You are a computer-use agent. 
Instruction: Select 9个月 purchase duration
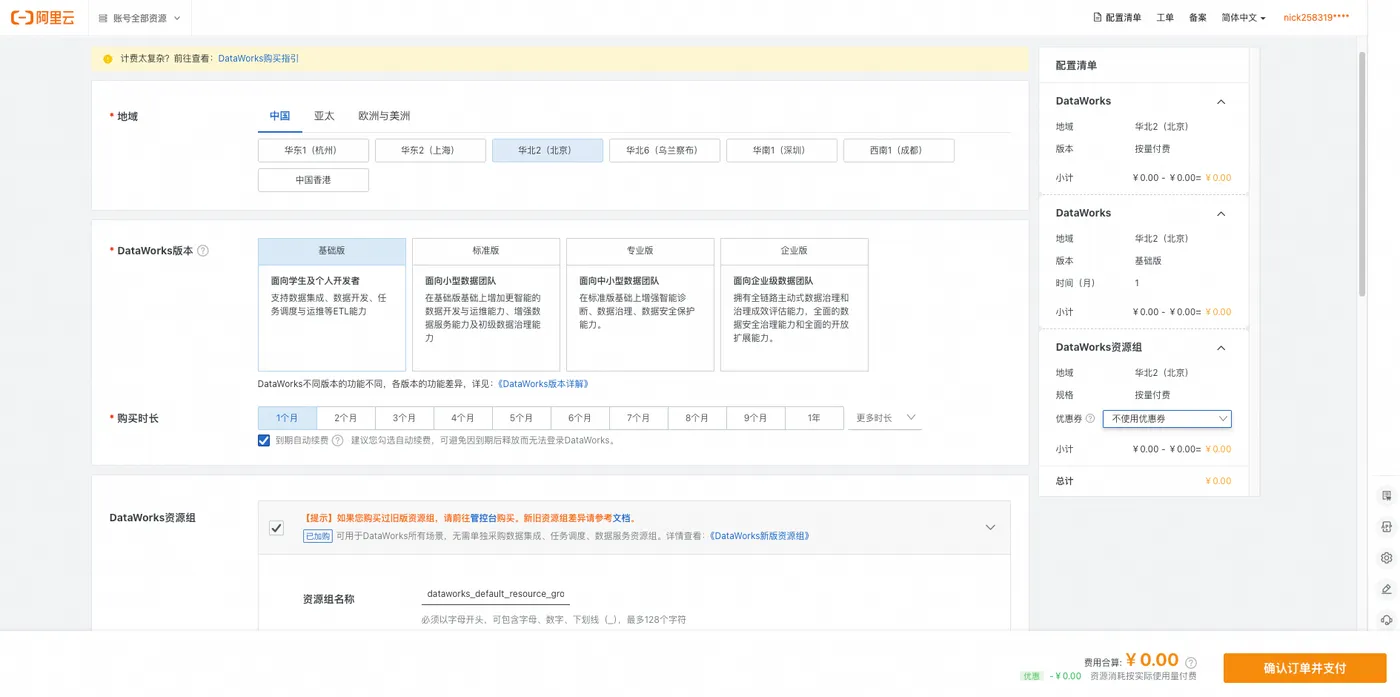tap(755, 418)
